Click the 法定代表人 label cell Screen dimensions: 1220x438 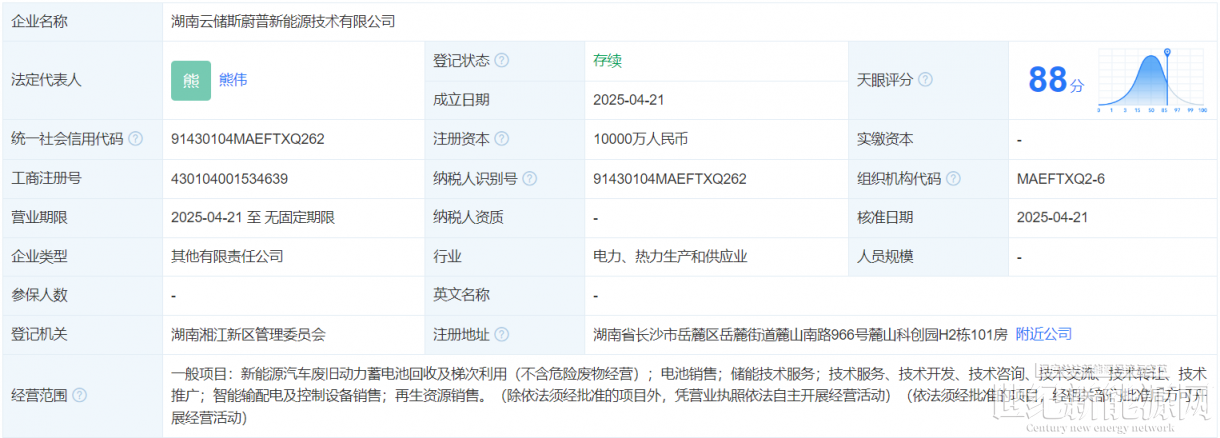click(x=82, y=80)
